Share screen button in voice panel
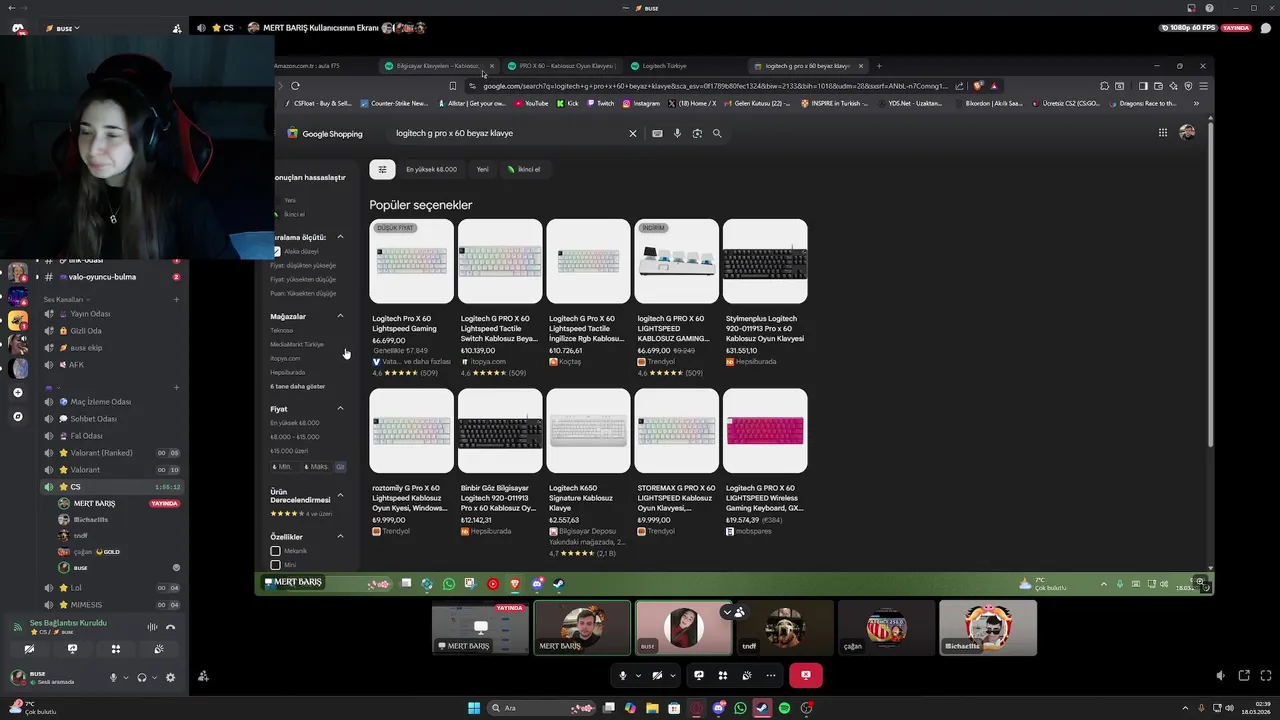The image size is (1280, 720). (72, 649)
